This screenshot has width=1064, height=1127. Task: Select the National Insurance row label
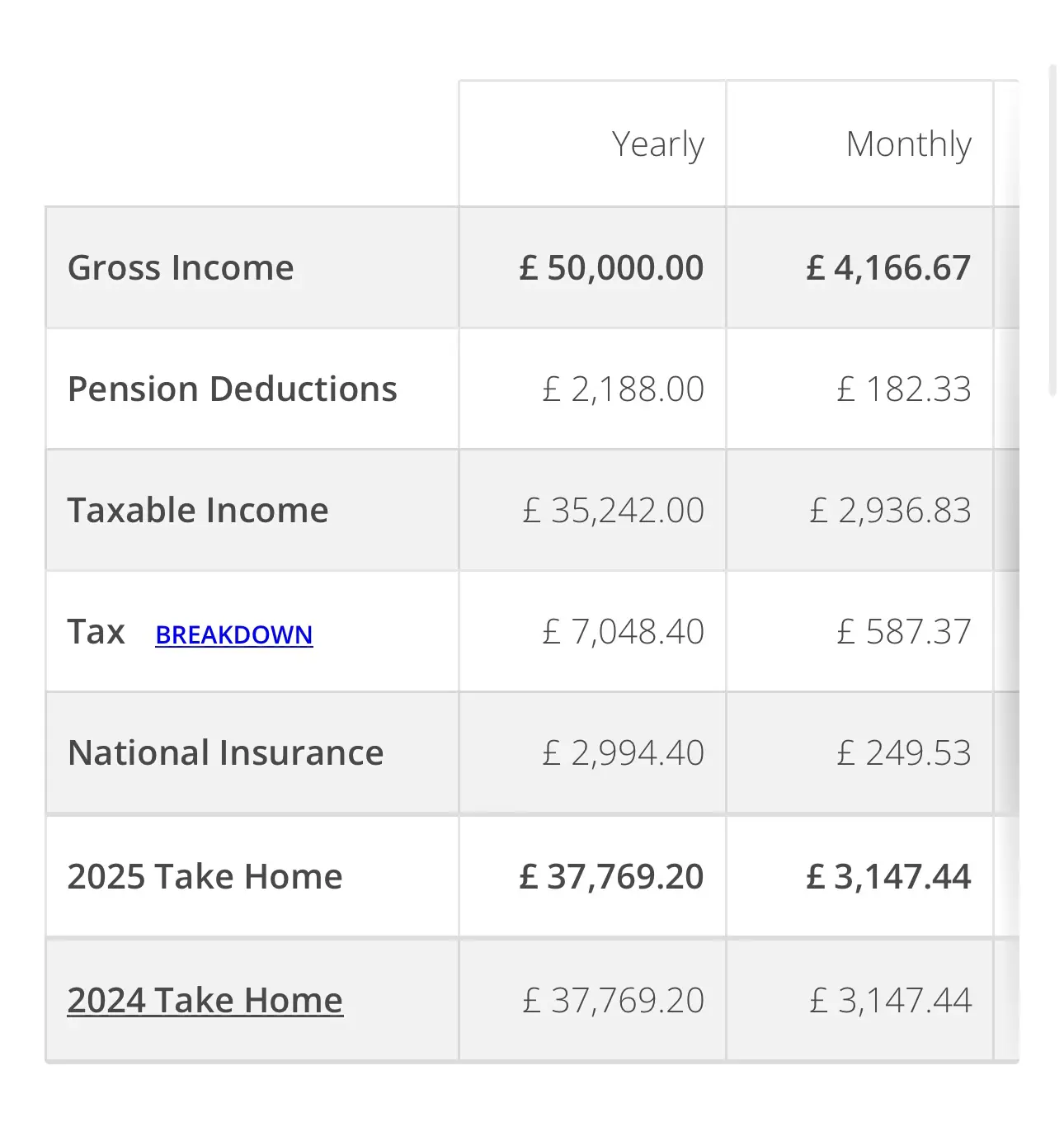tap(225, 752)
